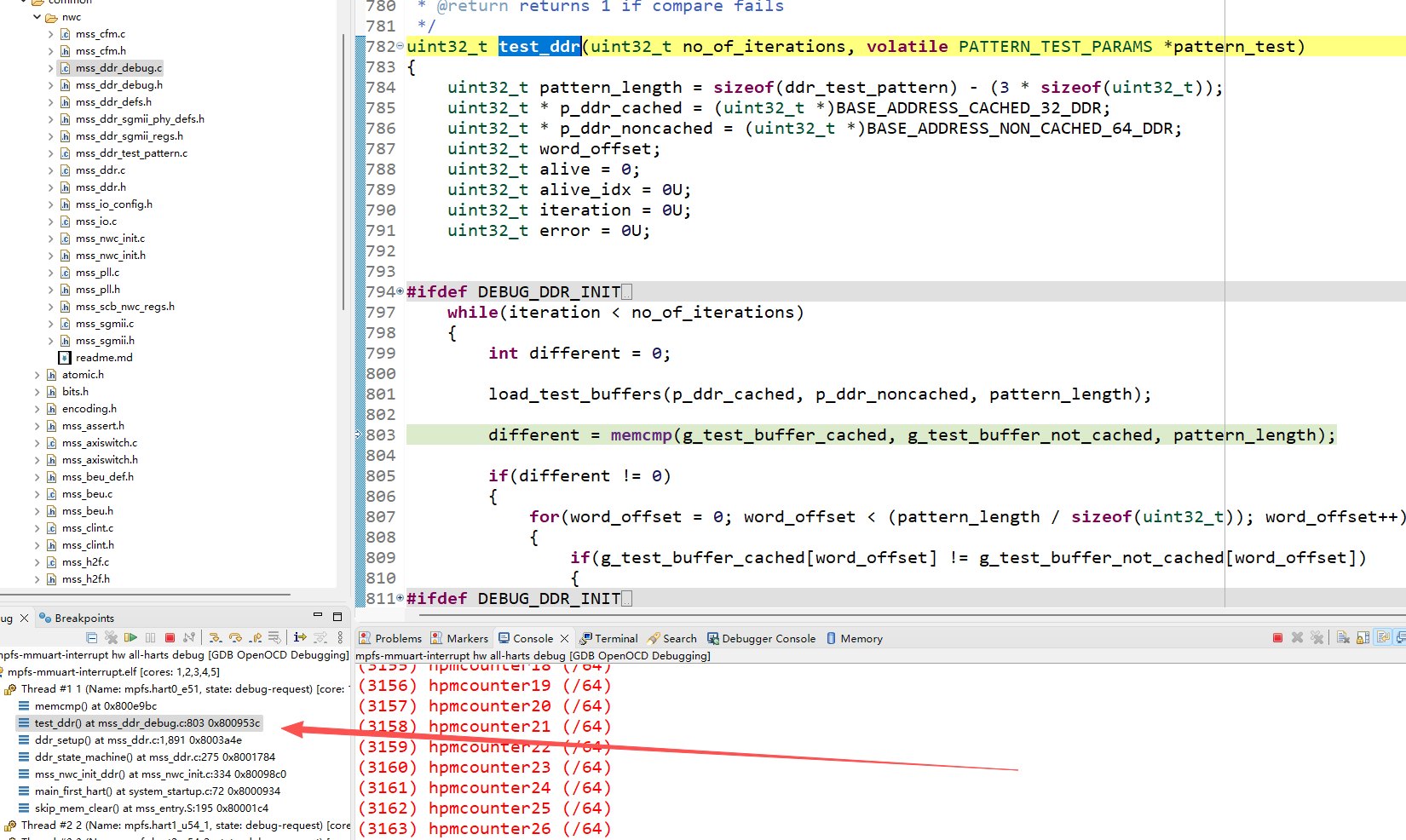Select the mss_nwc_init_ddr() stack frame
The height and width of the screenshot is (840, 1406).
160,774
